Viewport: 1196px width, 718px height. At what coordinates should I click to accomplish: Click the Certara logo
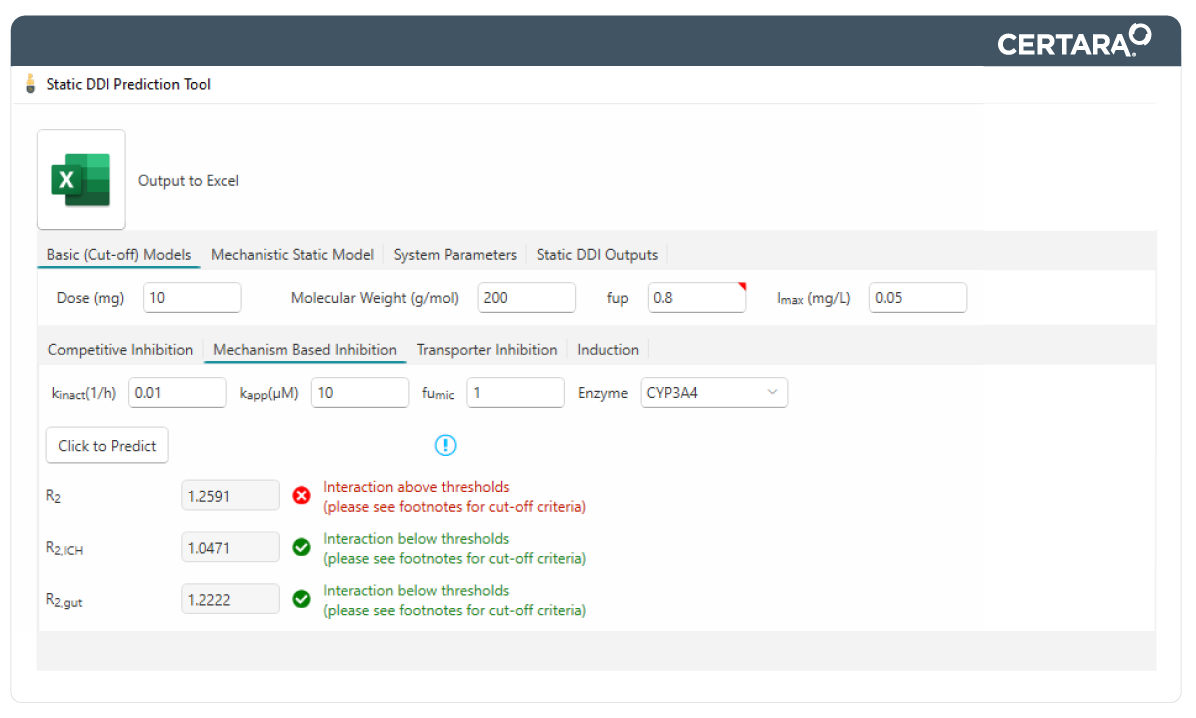1073,42
